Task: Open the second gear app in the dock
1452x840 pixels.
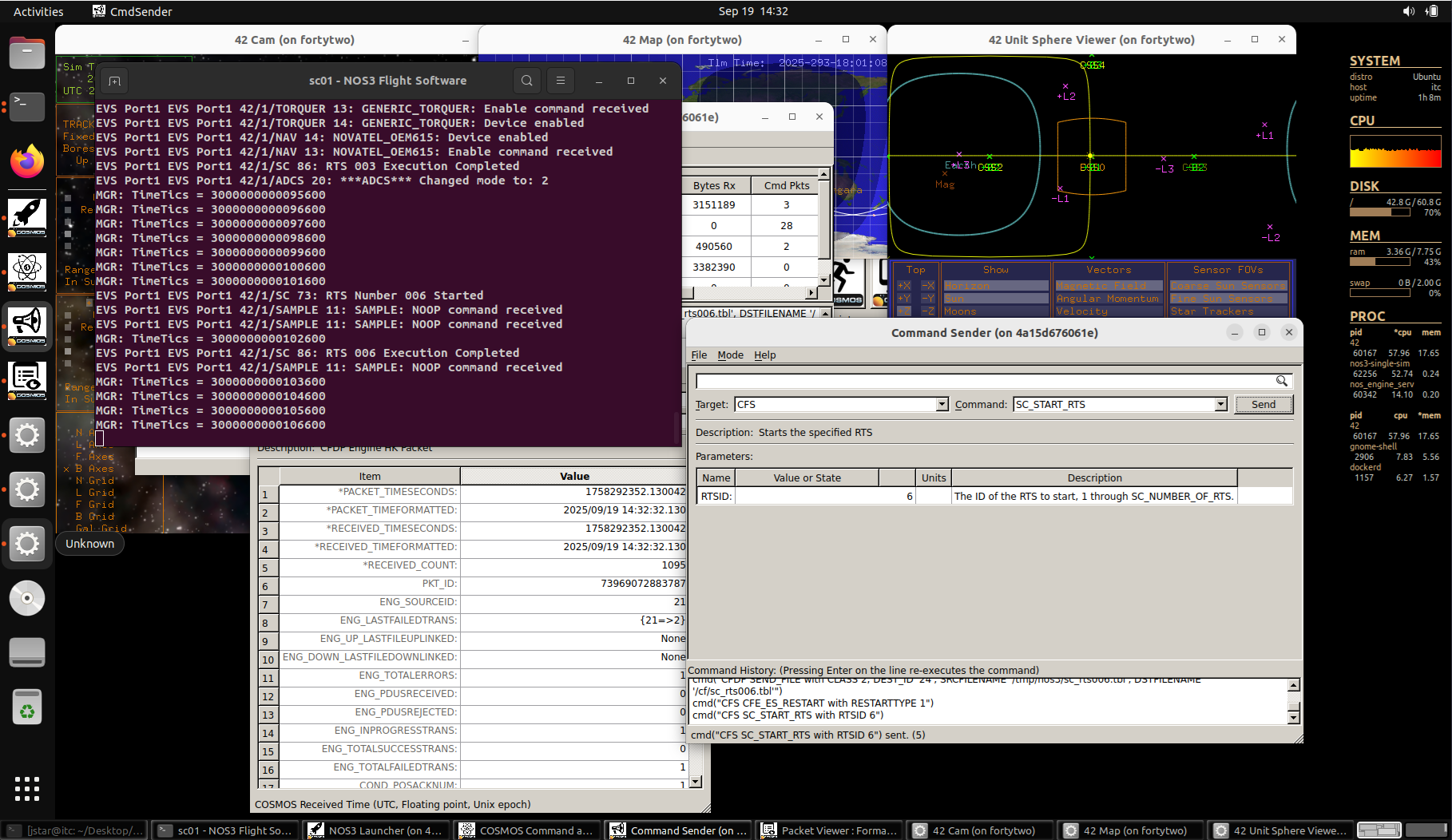Action: 27,489
